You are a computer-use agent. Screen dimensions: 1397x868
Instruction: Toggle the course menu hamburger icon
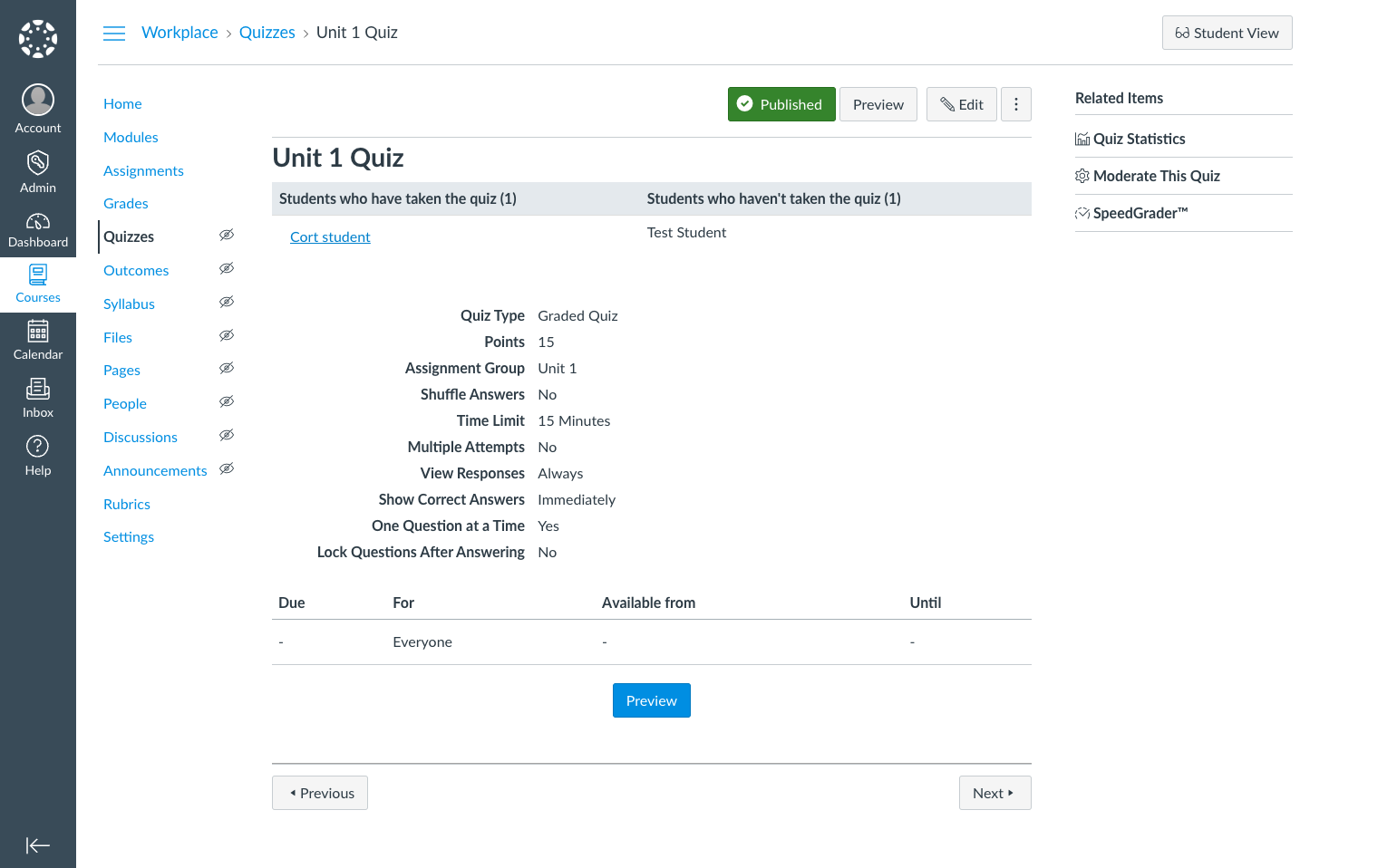click(114, 34)
